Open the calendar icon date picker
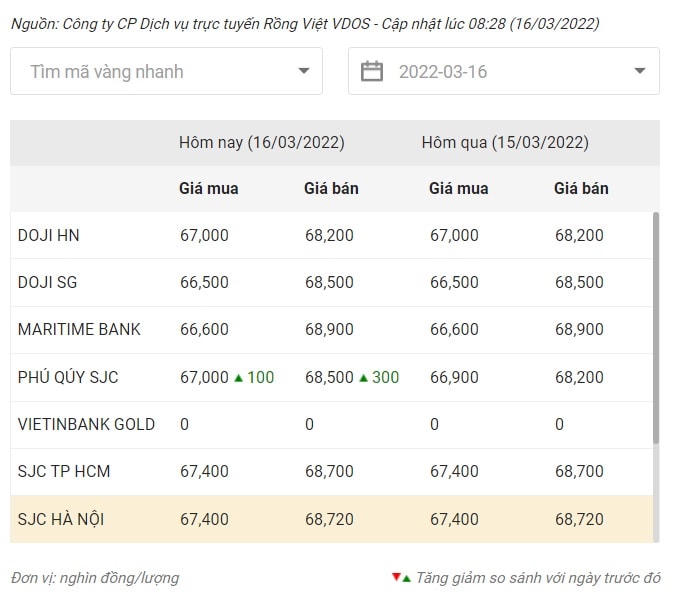The width and height of the screenshot is (683, 605). point(372,71)
